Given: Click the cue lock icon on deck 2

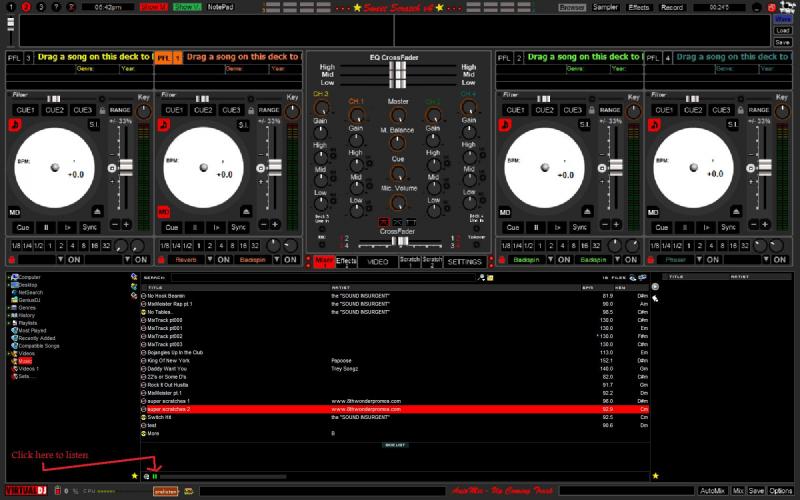Looking at the screenshot, I should [x=592, y=110].
